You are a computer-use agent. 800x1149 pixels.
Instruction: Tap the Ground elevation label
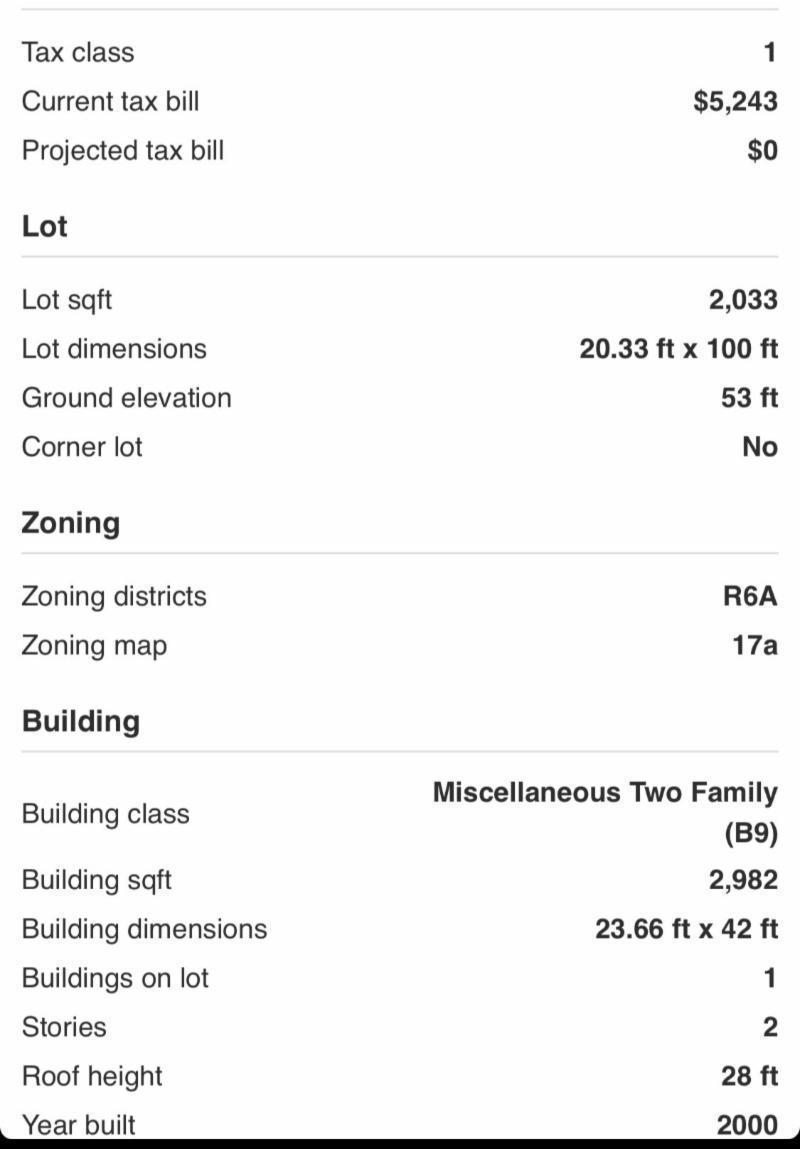tap(127, 398)
